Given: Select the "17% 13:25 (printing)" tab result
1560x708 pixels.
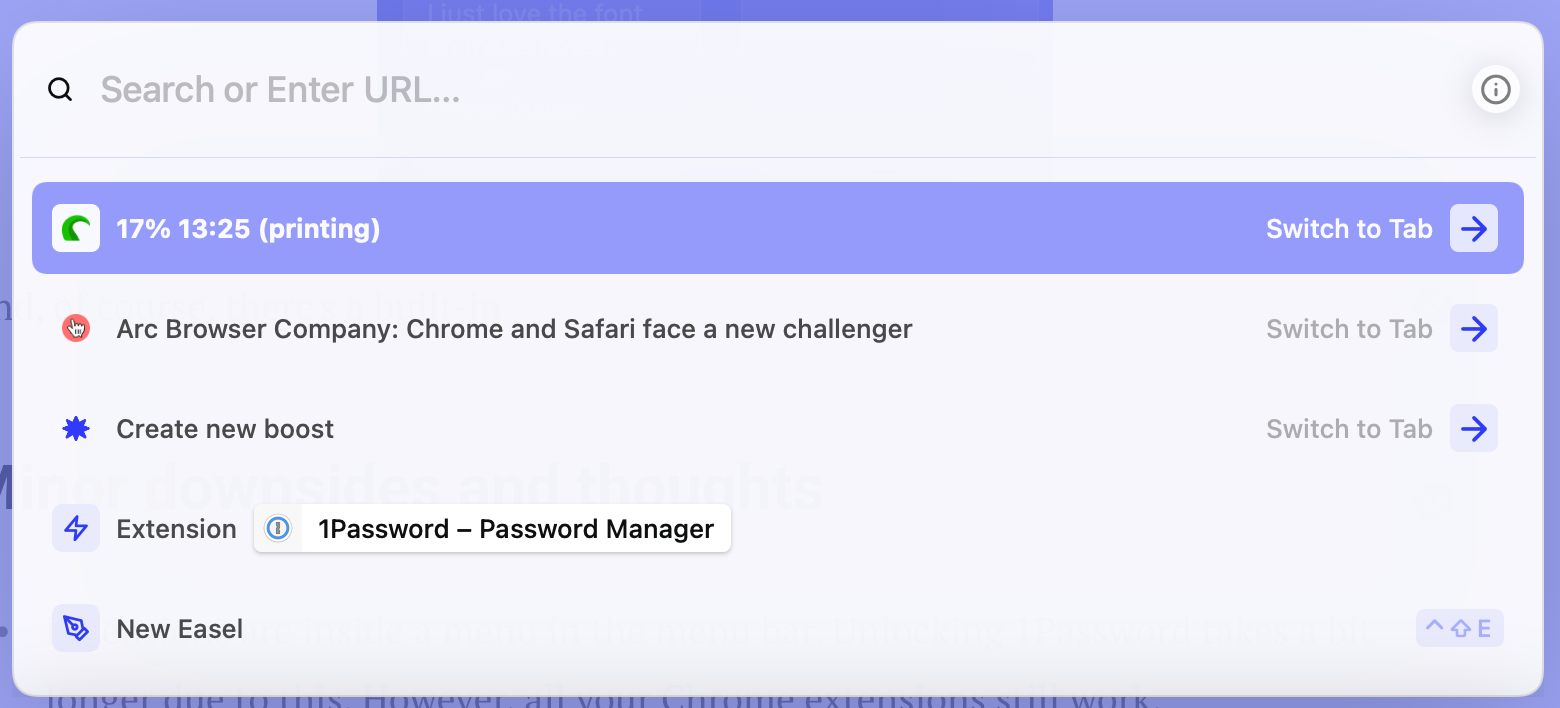Looking at the screenshot, I should [248, 229].
